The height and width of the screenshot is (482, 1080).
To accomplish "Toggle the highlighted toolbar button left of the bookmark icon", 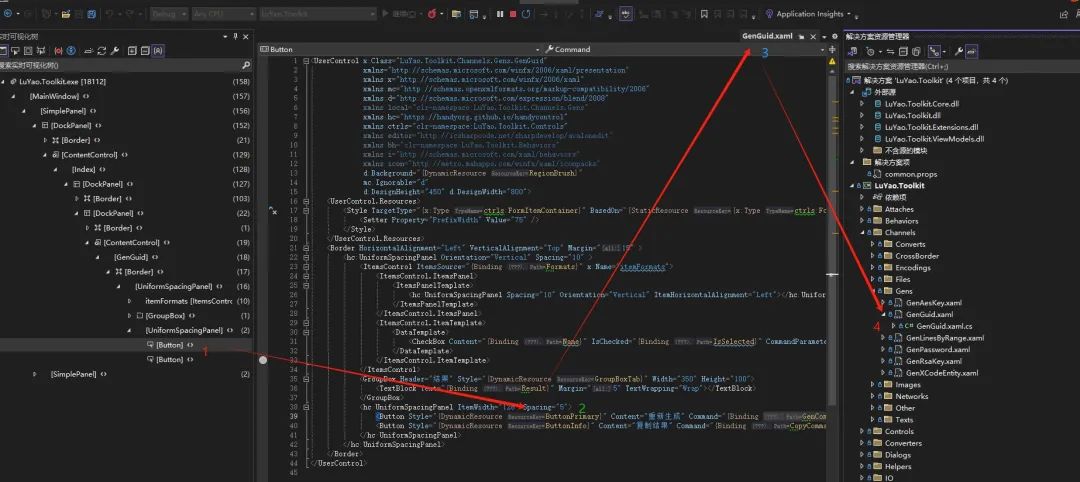I will pyautogui.click(x=625, y=14).
